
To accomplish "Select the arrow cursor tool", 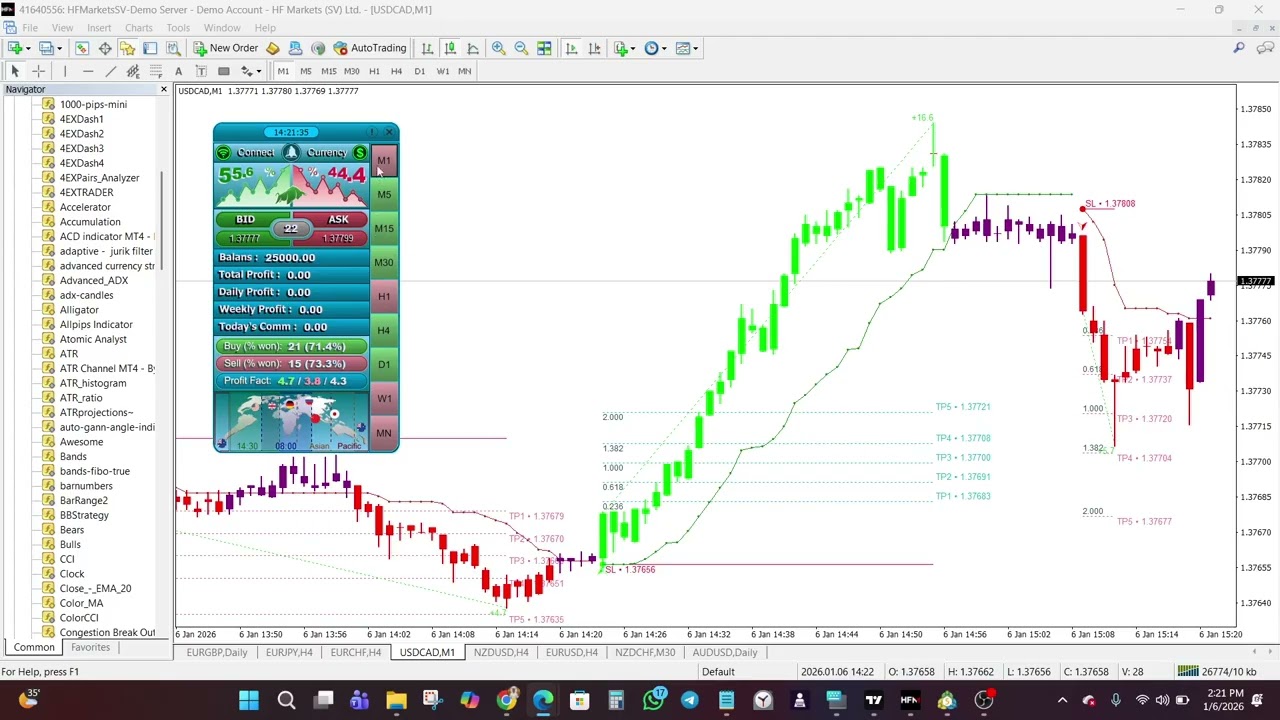I will [15, 71].
